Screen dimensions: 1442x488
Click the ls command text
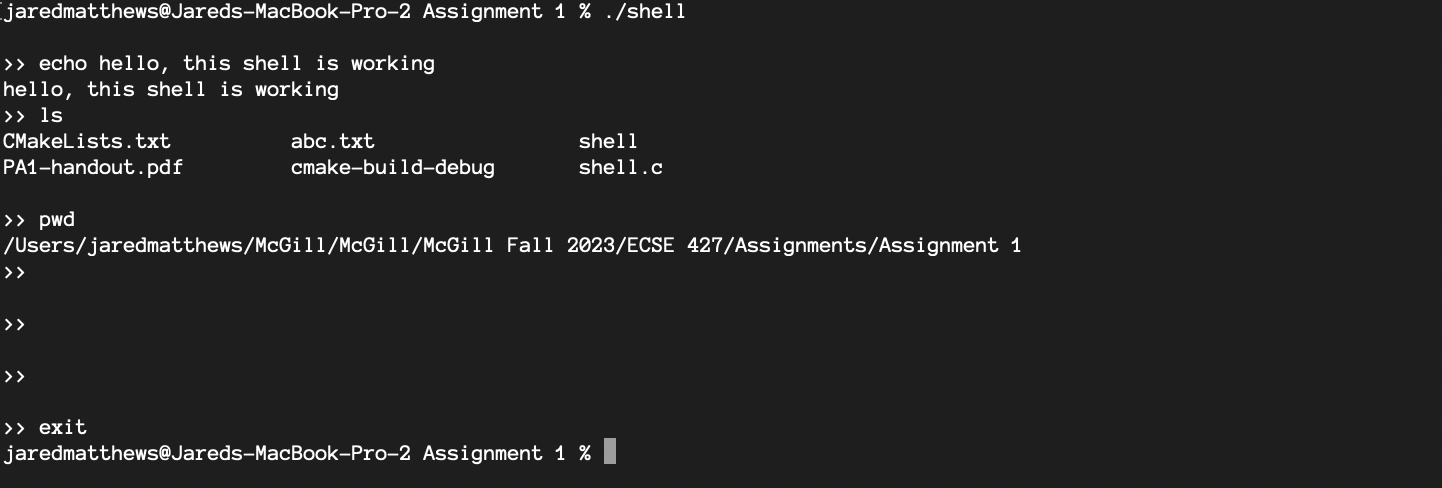click(51, 115)
